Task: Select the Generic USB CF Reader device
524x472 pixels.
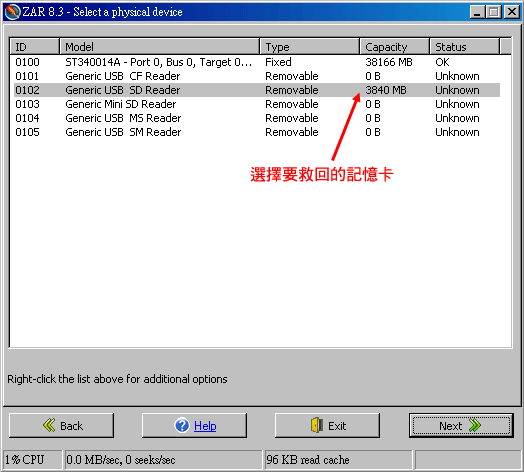Action: click(257, 76)
